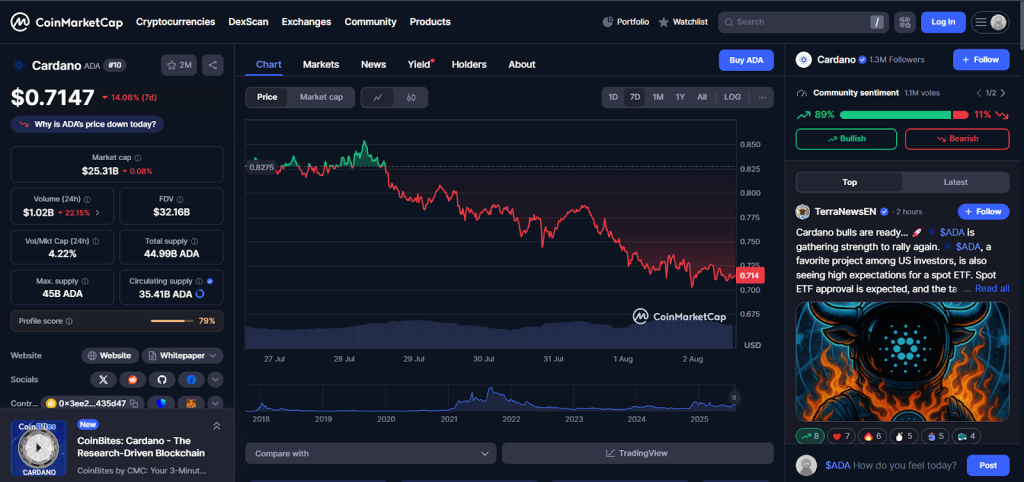Open the TradingView chart button
This screenshot has height=482, width=1024.
click(638, 453)
